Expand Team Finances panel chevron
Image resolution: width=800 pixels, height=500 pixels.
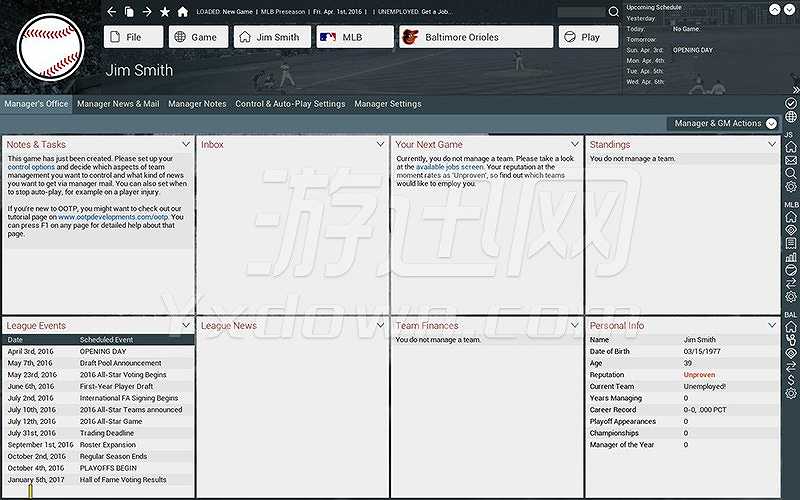[x=574, y=325]
